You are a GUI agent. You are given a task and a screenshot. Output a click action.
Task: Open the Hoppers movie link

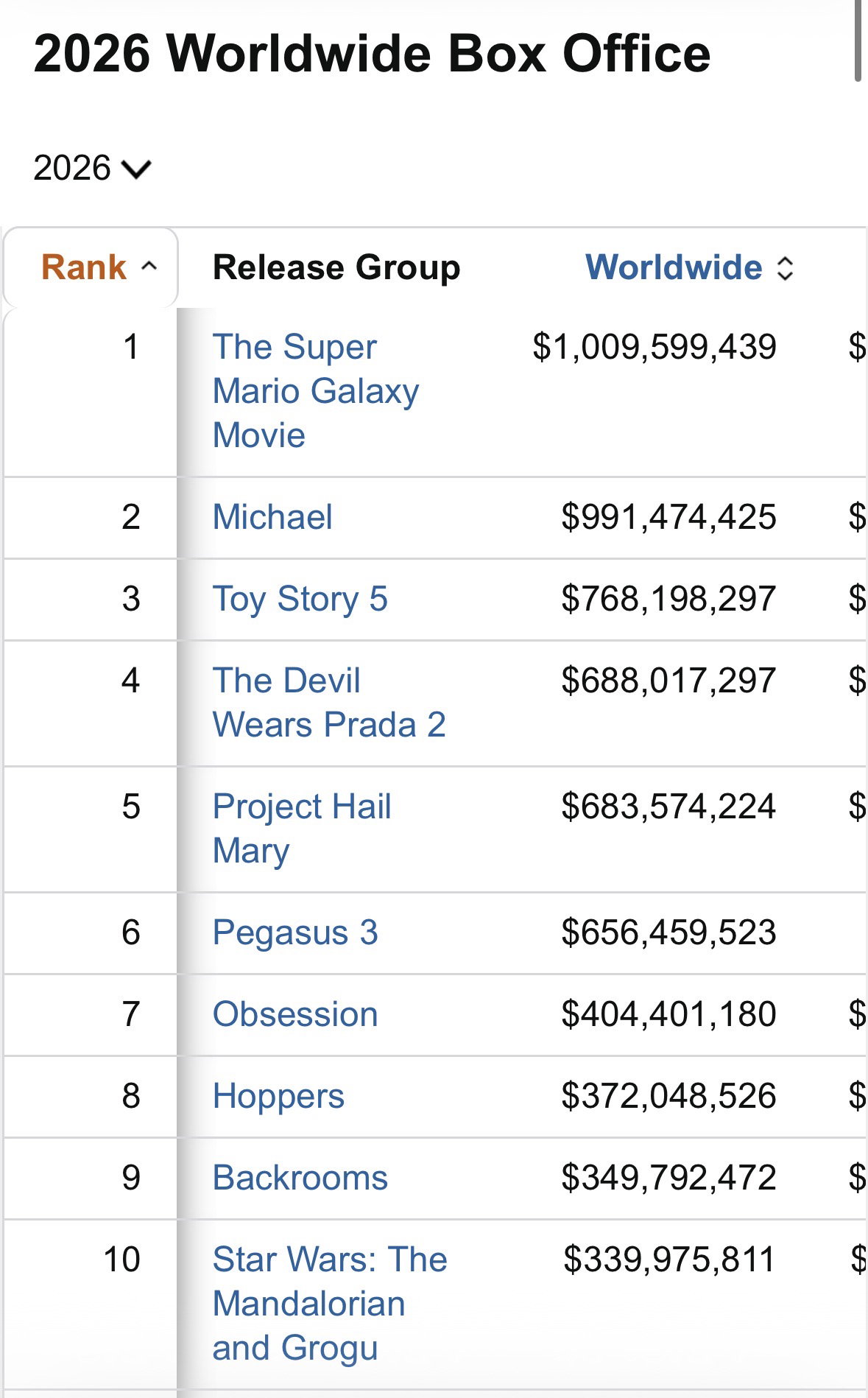coord(278,1097)
